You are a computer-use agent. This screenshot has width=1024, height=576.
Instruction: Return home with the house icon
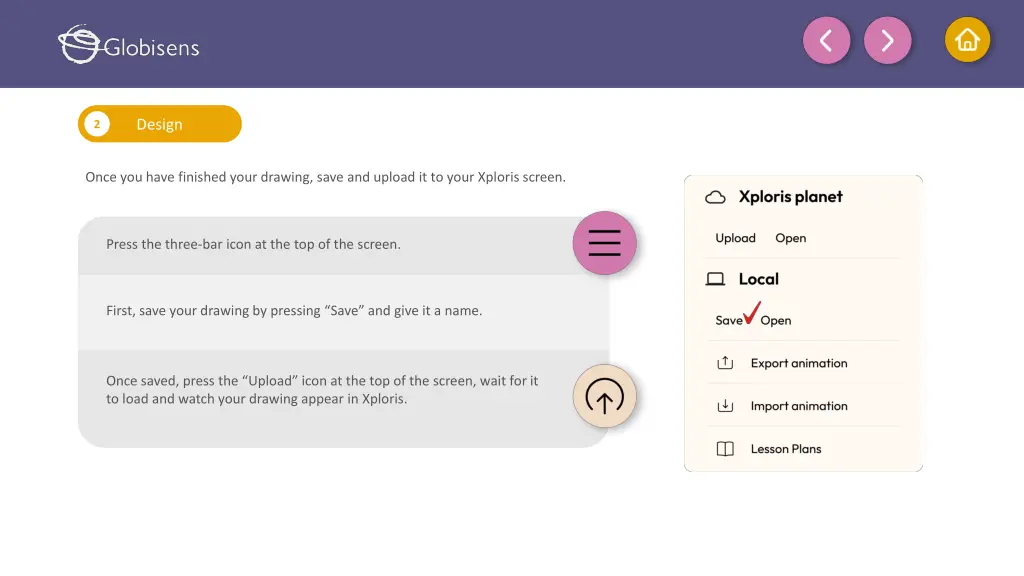[967, 40]
